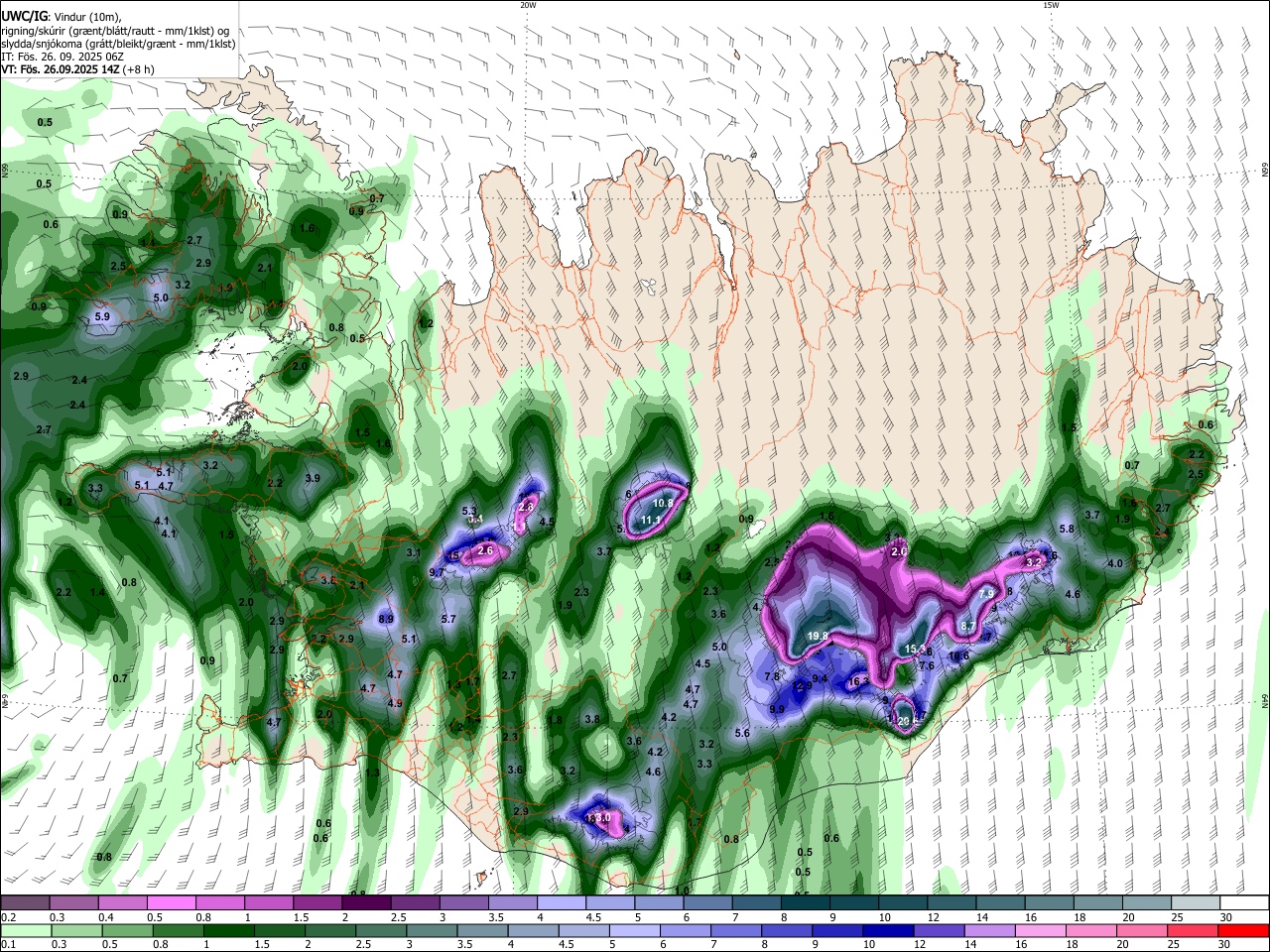The width and height of the screenshot is (1270, 952).
Task: Click the IT: Fös. 26. 09. 2025 06Z line
Action: (x=63, y=58)
